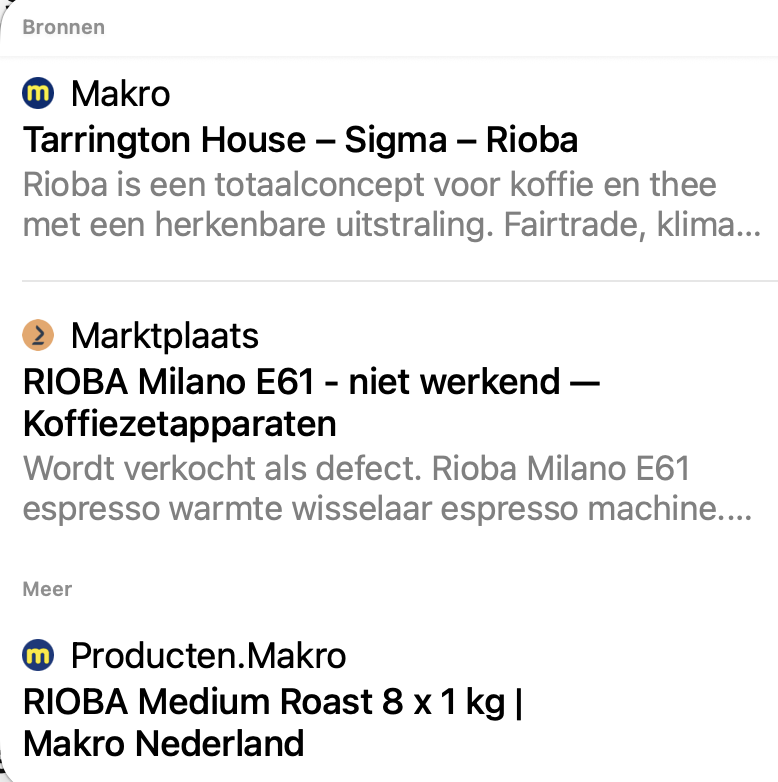
Task: Select the "Makro" source name
Action: (x=120, y=94)
